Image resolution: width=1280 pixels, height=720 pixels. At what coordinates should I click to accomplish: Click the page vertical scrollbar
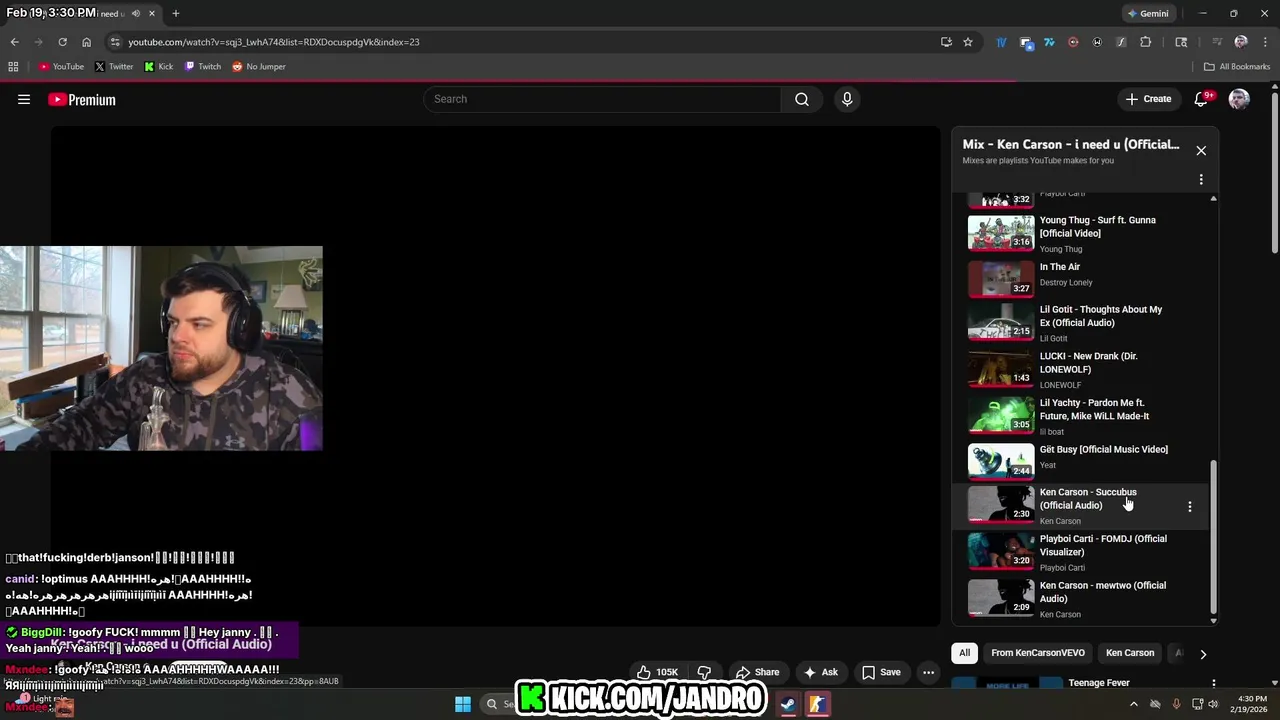[x=1275, y=175]
